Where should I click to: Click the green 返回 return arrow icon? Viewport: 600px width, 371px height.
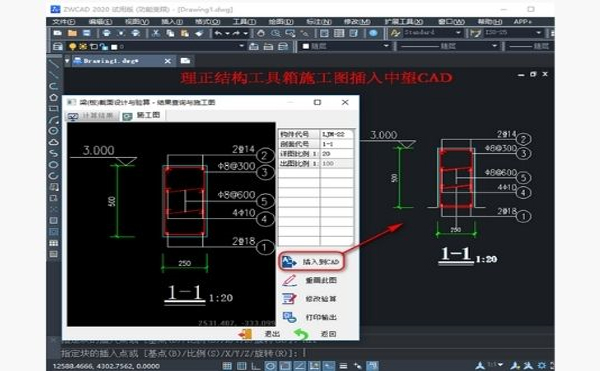click(x=301, y=334)
